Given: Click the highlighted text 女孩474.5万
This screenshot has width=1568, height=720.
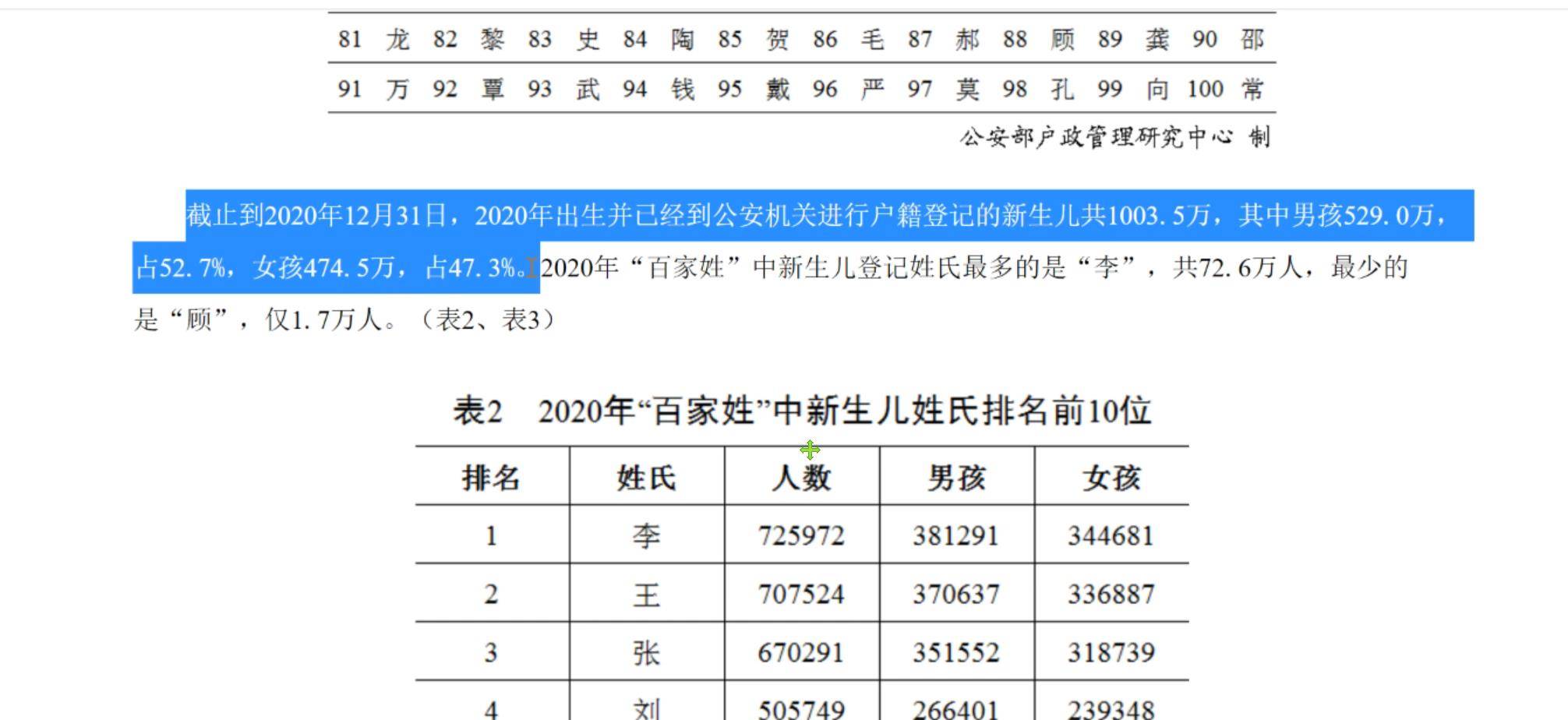Looking at the screenshot, I should coord(324,268).
